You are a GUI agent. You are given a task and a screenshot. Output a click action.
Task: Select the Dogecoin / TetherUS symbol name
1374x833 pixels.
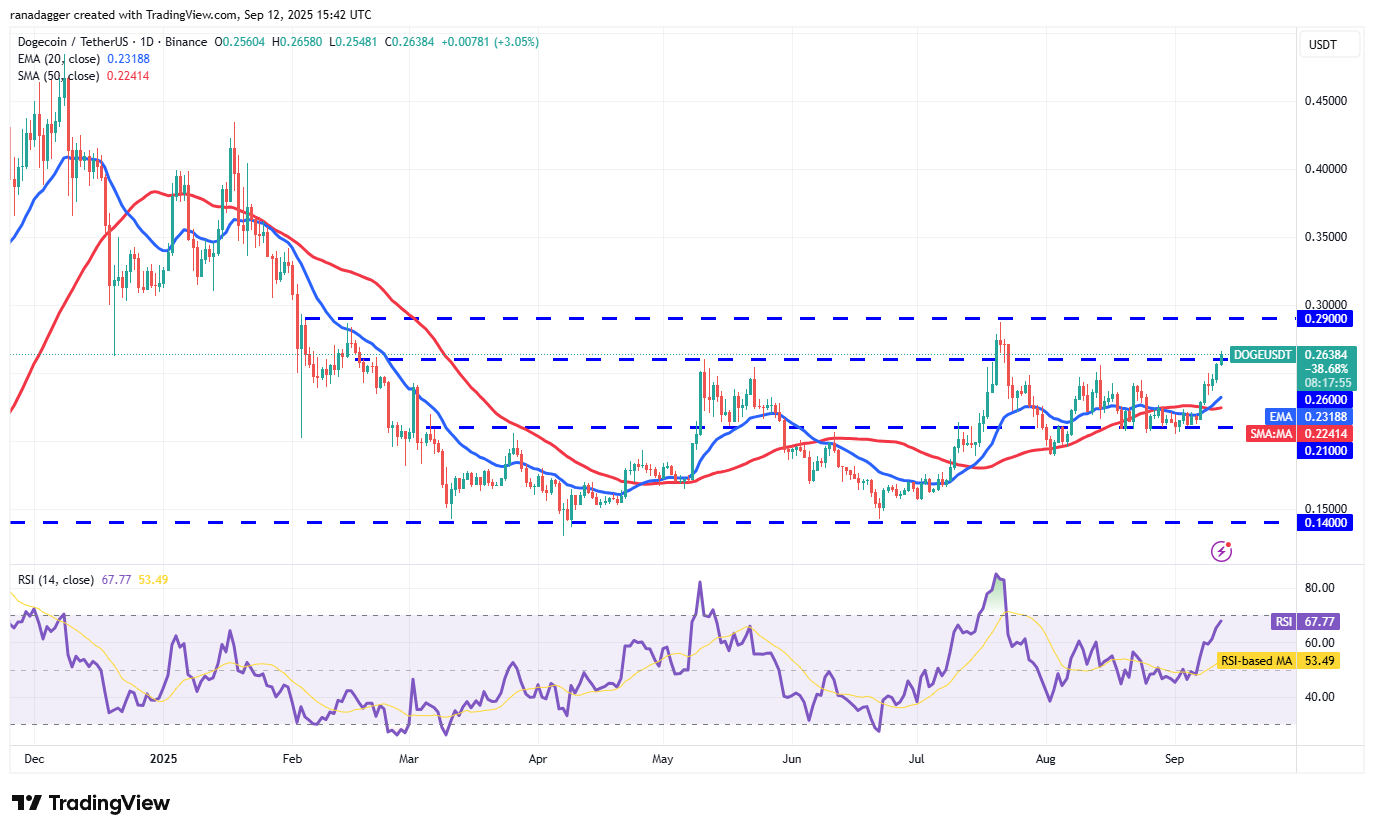click(x=75, y=42)
